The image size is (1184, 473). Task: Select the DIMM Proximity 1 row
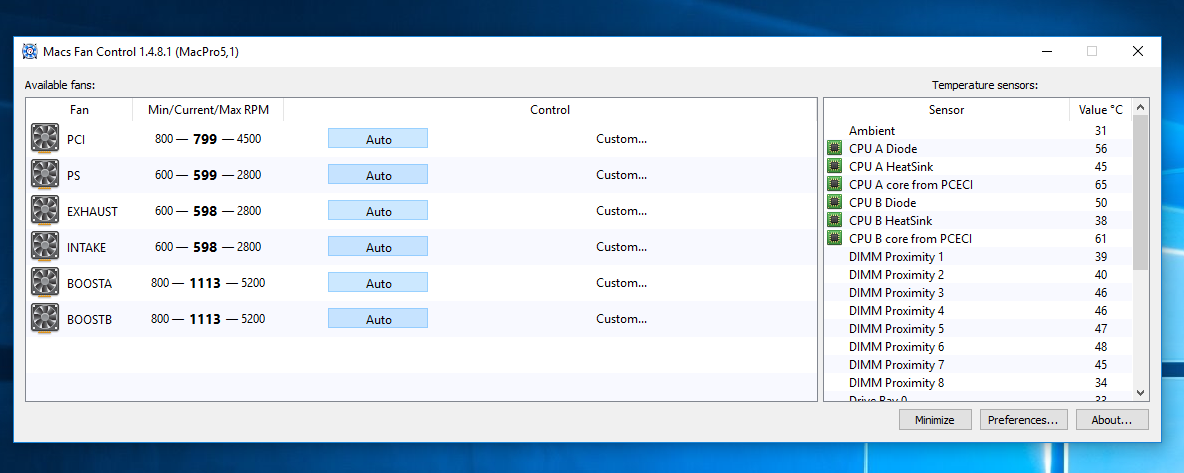(979, 257)
